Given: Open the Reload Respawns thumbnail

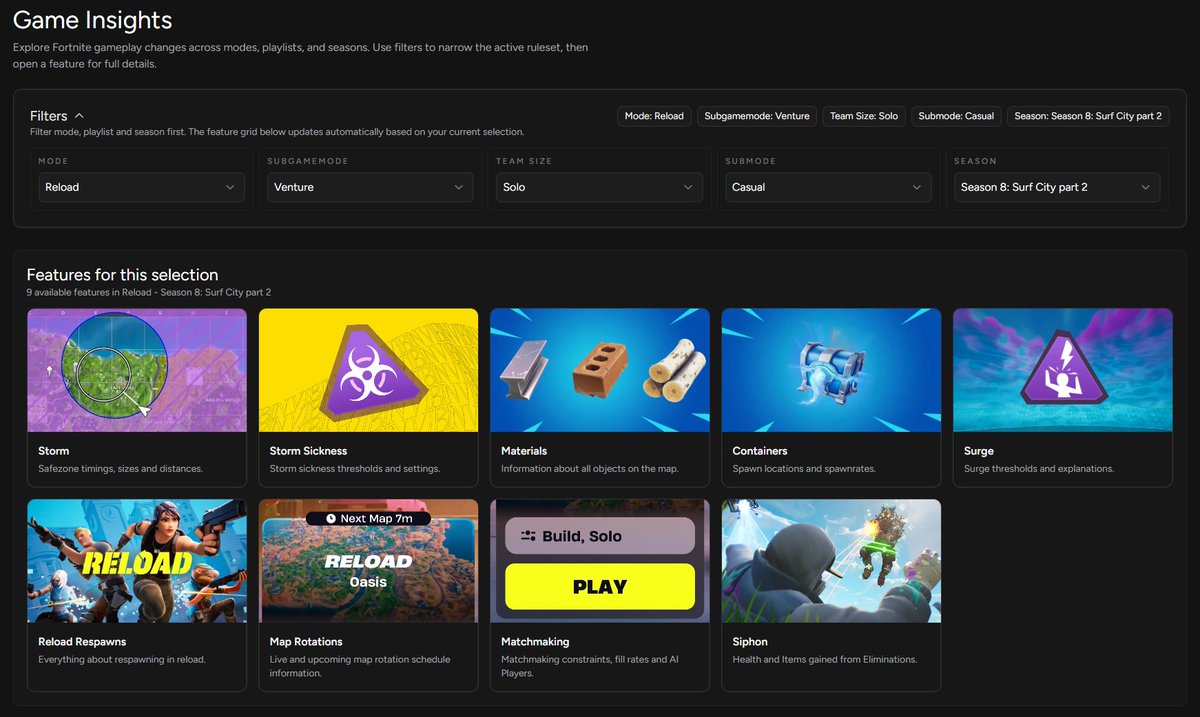Looking at the screenshot, I should [137, 561].
